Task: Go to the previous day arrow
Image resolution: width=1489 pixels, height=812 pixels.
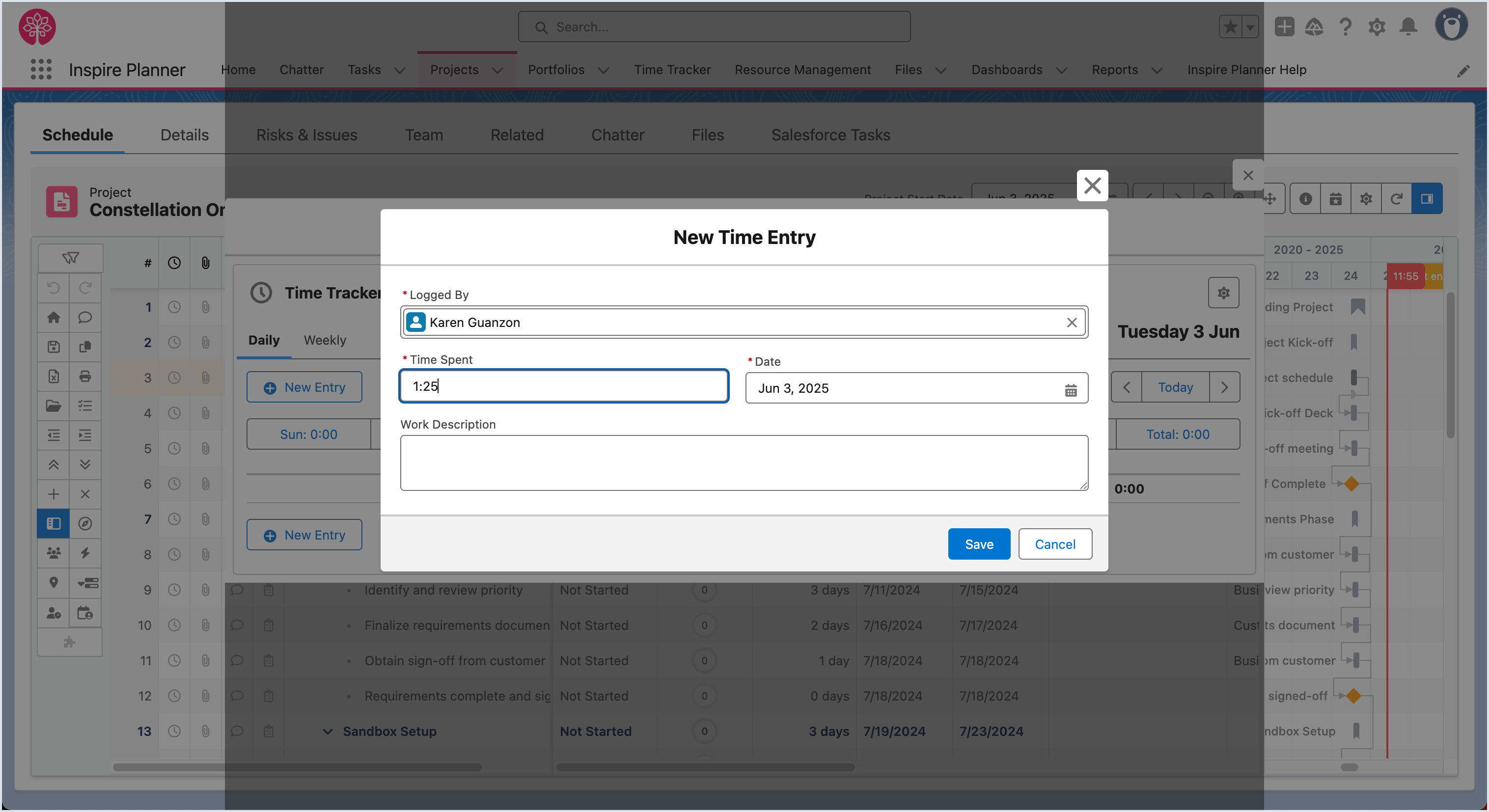Action: (x=1126, y=387)
